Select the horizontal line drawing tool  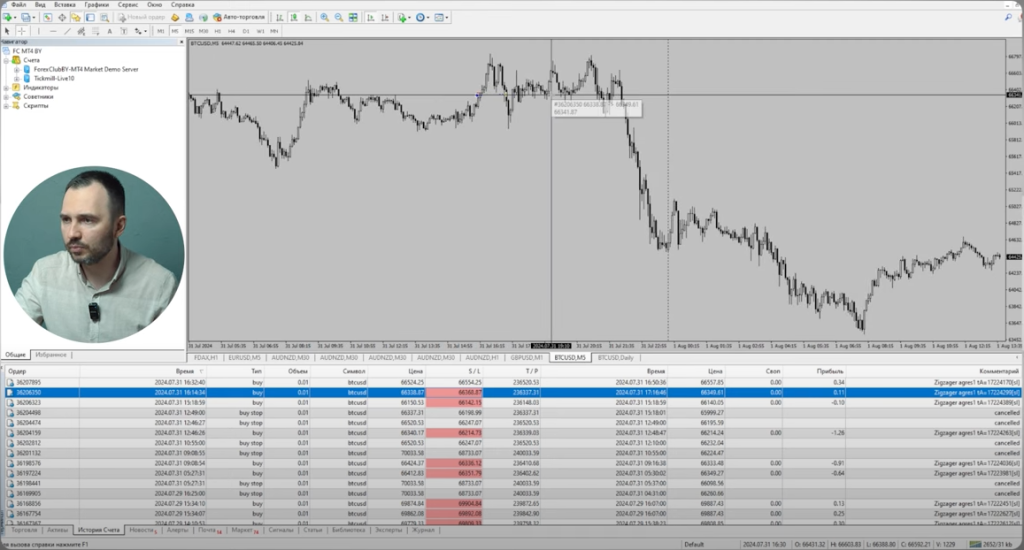[53, 31]
